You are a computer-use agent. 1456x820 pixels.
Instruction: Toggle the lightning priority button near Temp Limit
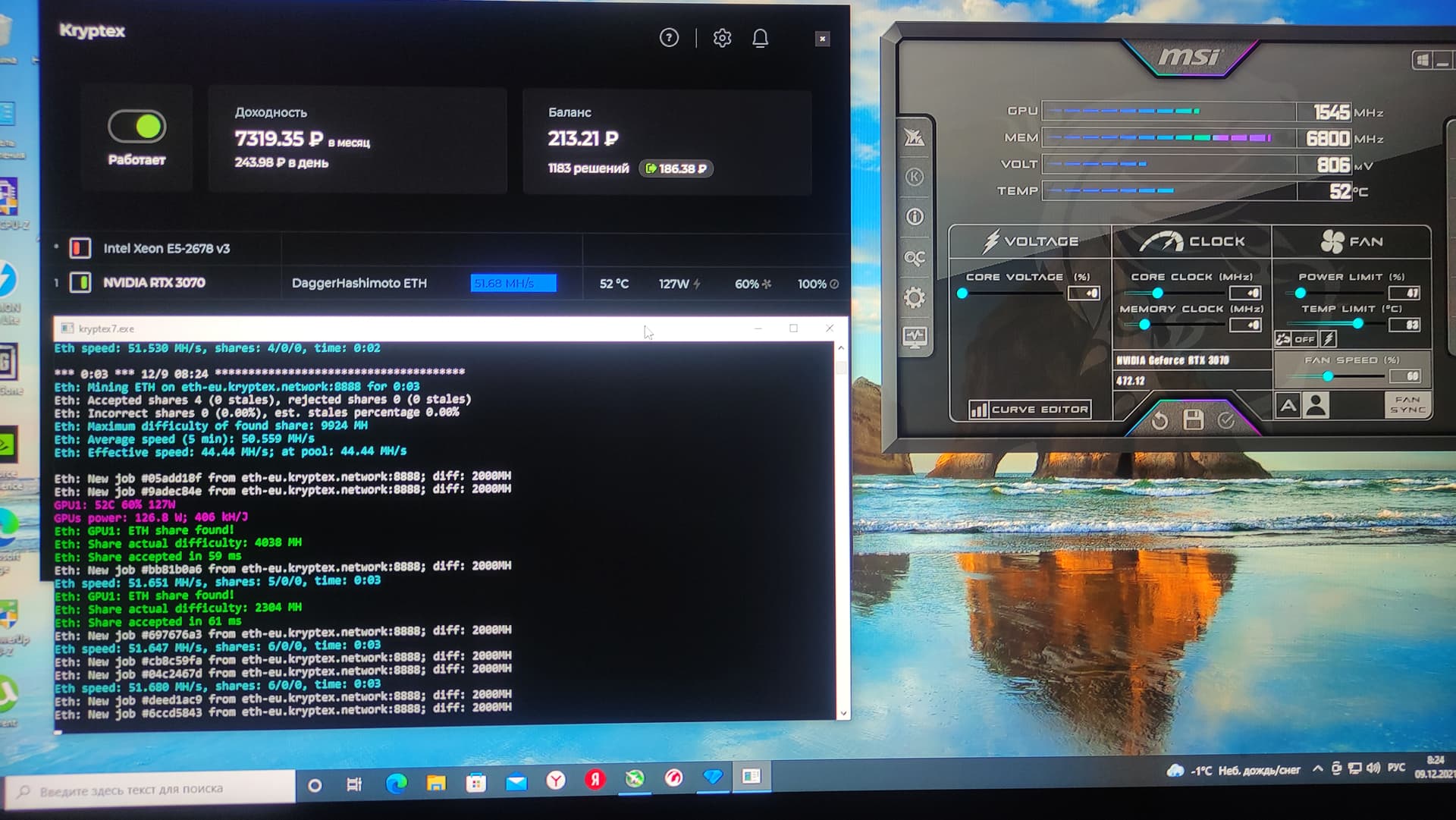[x=1329, y=339]
